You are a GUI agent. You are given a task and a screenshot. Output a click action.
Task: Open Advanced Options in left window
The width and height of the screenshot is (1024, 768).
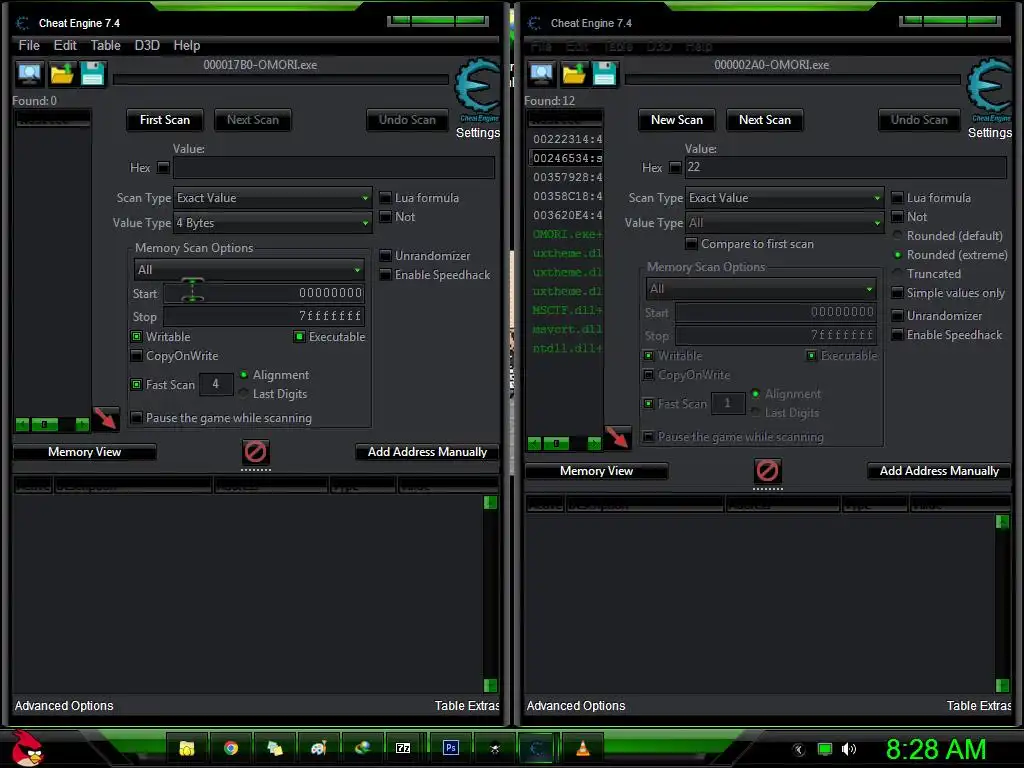click(64, 706)
